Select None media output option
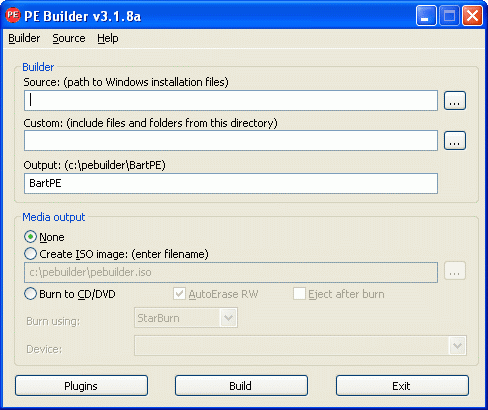The width and height of the screenshot is (488, 410). click(30, 237)
